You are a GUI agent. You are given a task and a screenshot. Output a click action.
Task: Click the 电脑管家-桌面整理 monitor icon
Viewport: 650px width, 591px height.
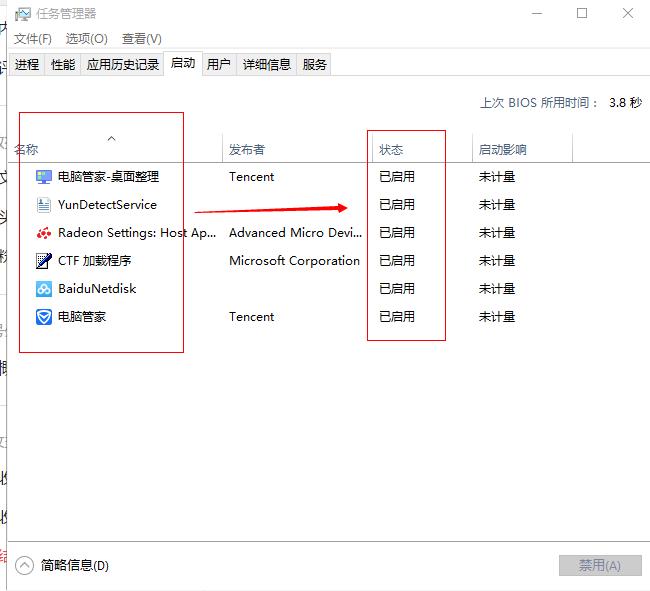click(x=44, y=177)
